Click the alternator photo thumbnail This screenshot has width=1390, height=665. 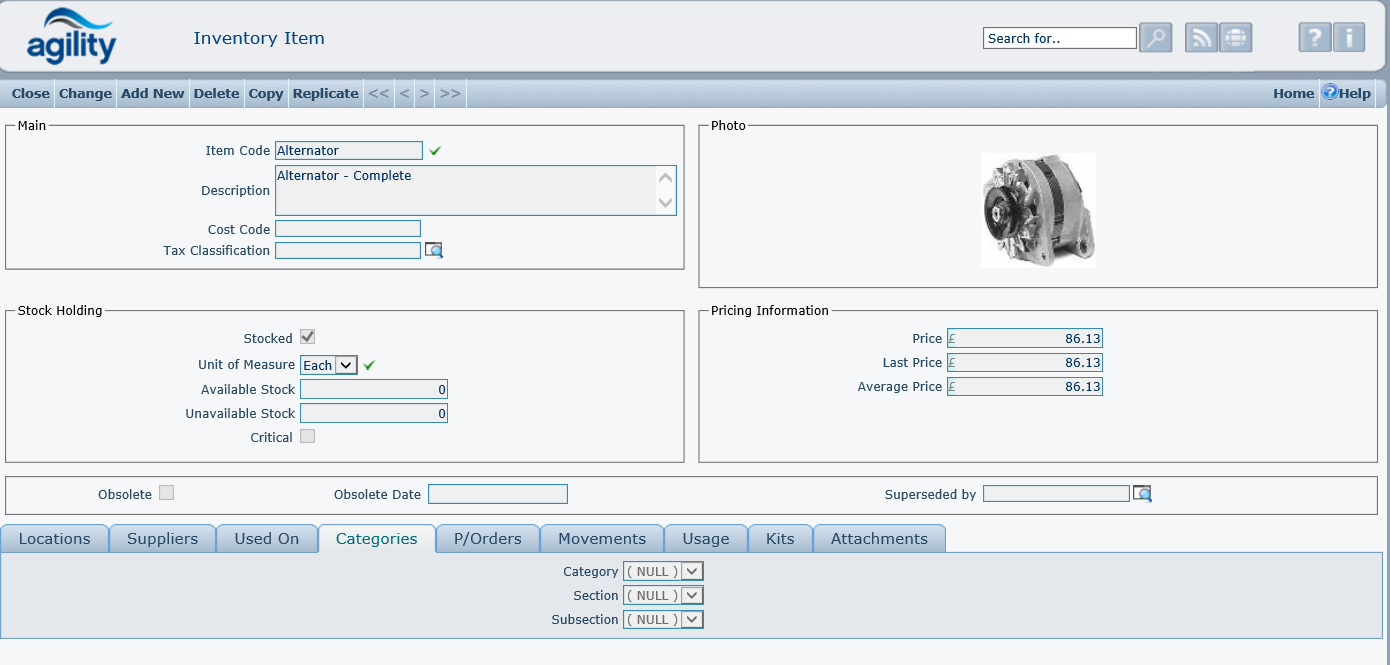[x=1038, y=210]
